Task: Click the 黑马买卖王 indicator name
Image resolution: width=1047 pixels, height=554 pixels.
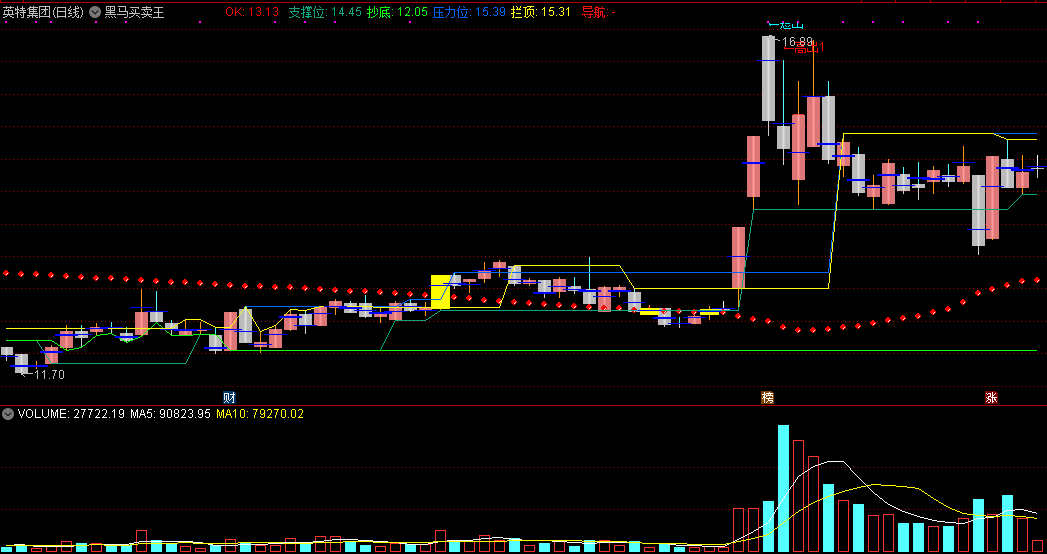Action: pyautogui.click(x=134, y=12)
